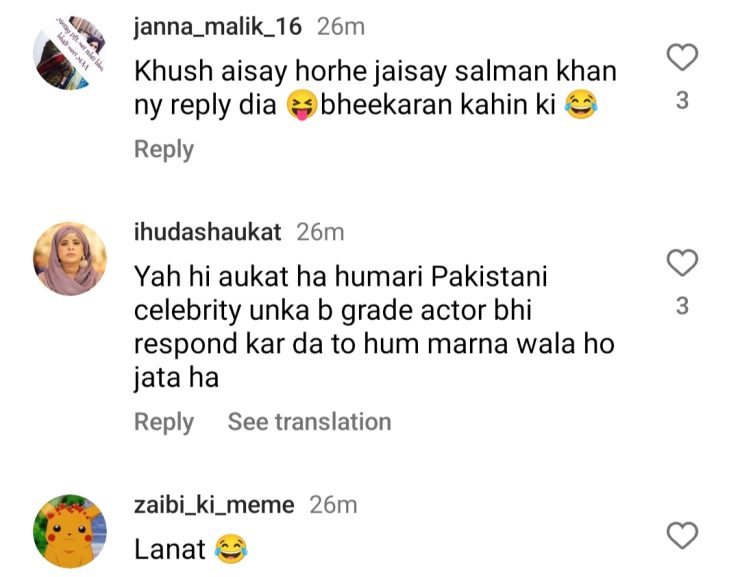View like count on ihudashaukat's comment
Image resolution: width=740 pixels, height=577 pixels.
coord(682,306)
